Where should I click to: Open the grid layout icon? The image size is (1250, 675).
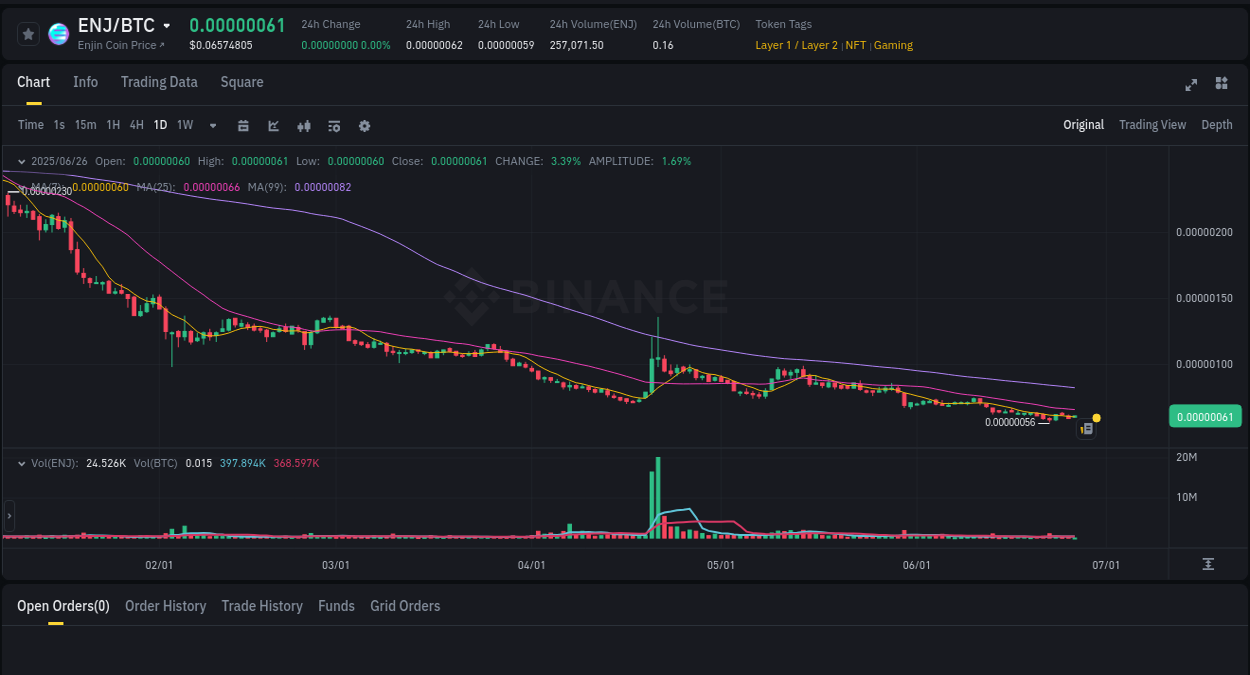point(1221,84)
